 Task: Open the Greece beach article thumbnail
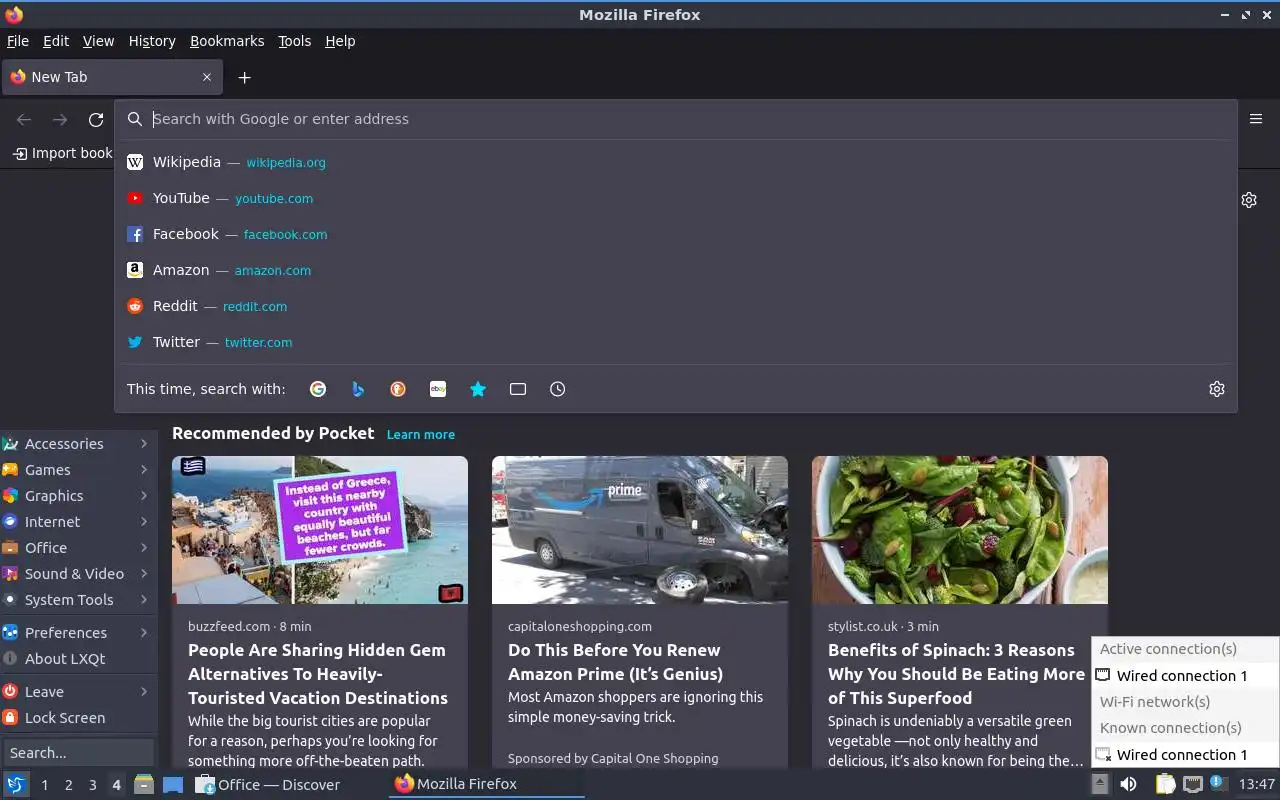click(320, 530)
